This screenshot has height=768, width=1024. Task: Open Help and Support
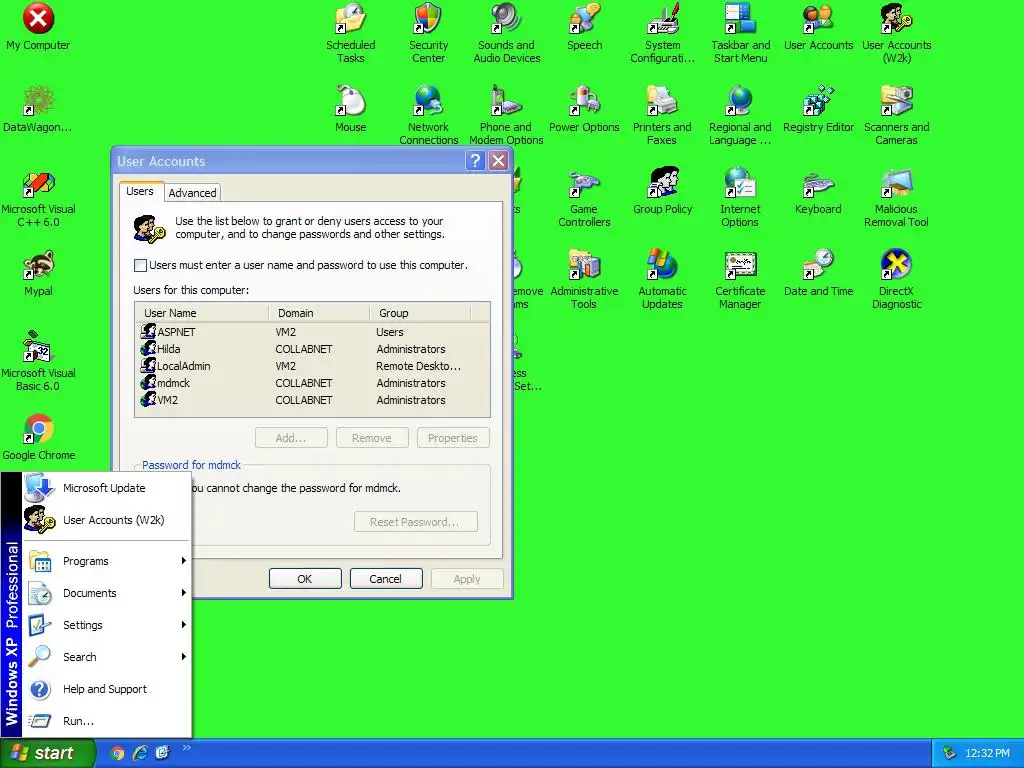point(108,689)
